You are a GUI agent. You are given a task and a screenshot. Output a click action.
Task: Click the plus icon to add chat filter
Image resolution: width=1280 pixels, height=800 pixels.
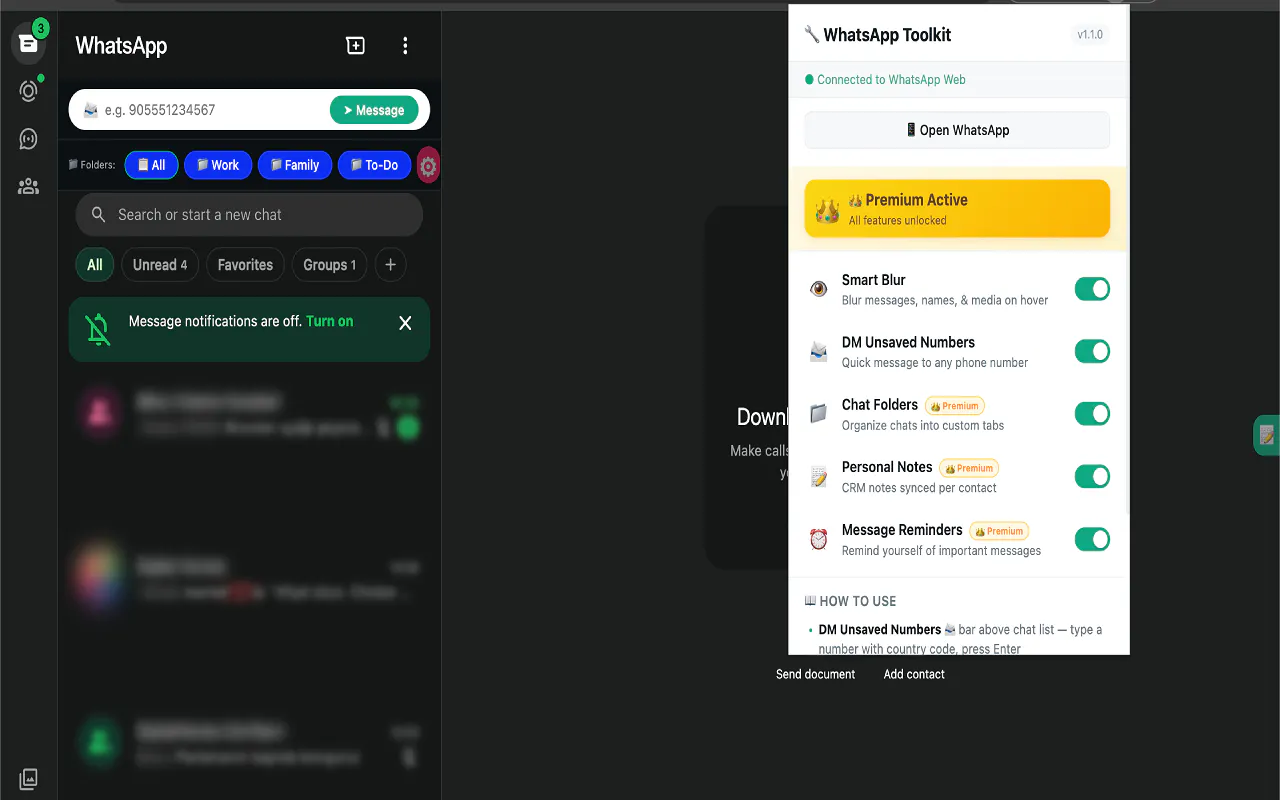tap(390, 265)
